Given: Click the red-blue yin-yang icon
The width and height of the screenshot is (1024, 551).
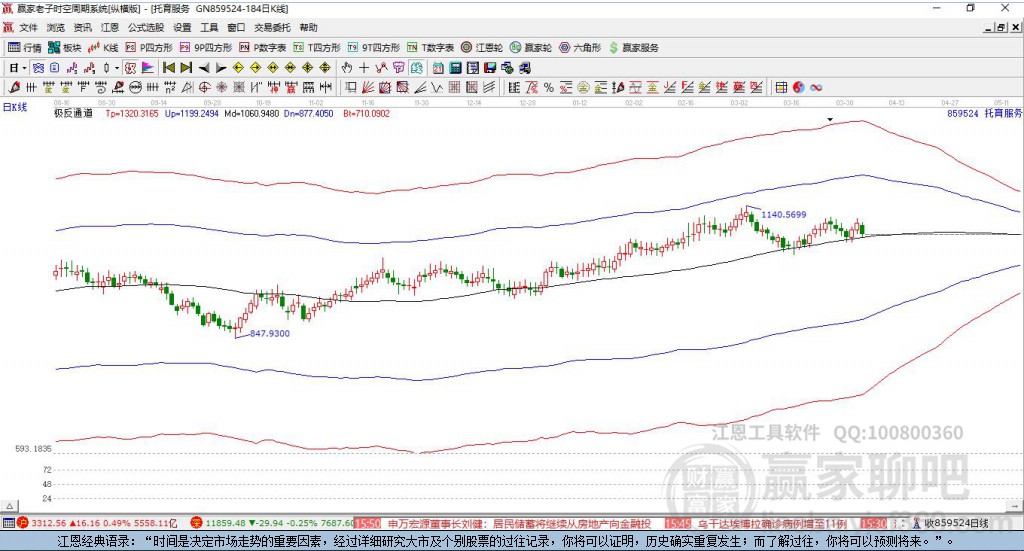Looking at the screenshot, I should (798, 87).
